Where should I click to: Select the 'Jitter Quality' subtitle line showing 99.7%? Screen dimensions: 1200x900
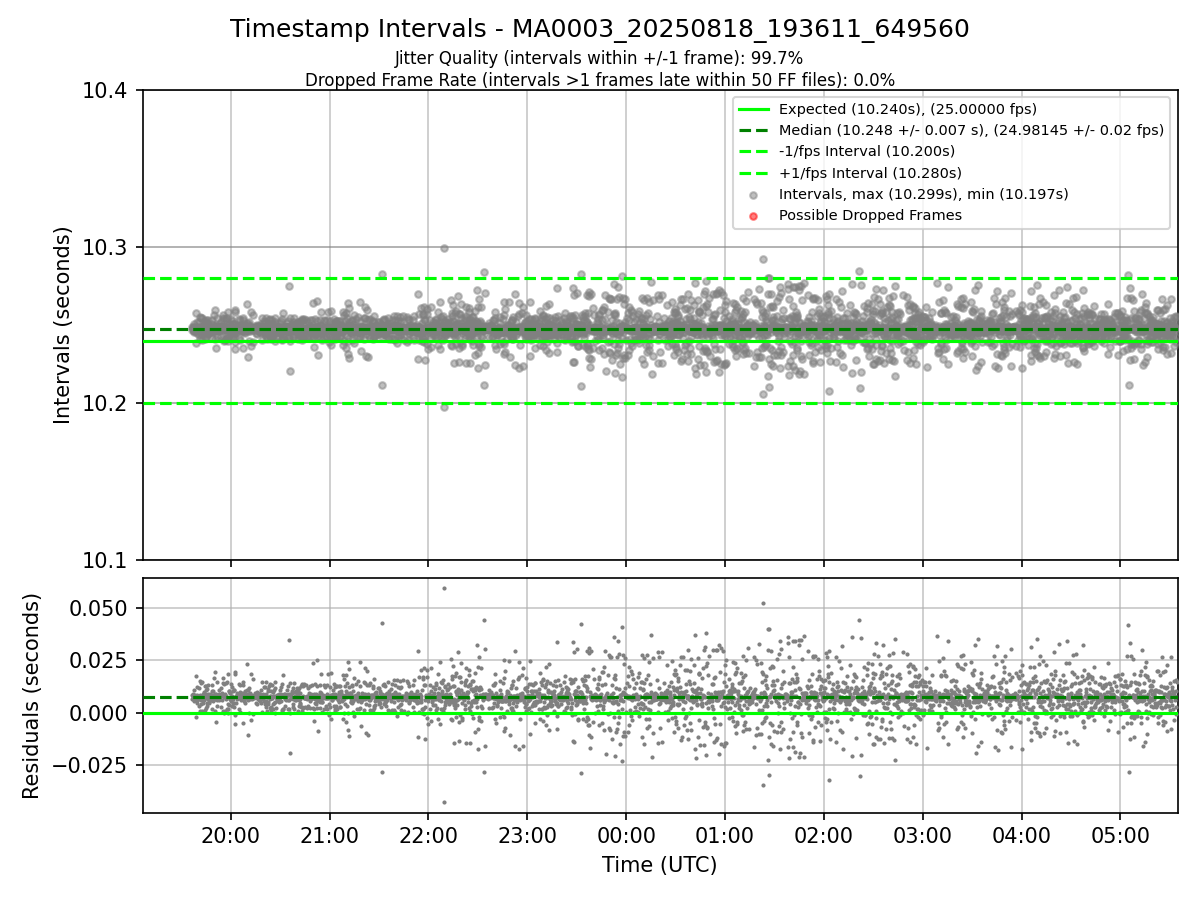click(x=599, y=58)
